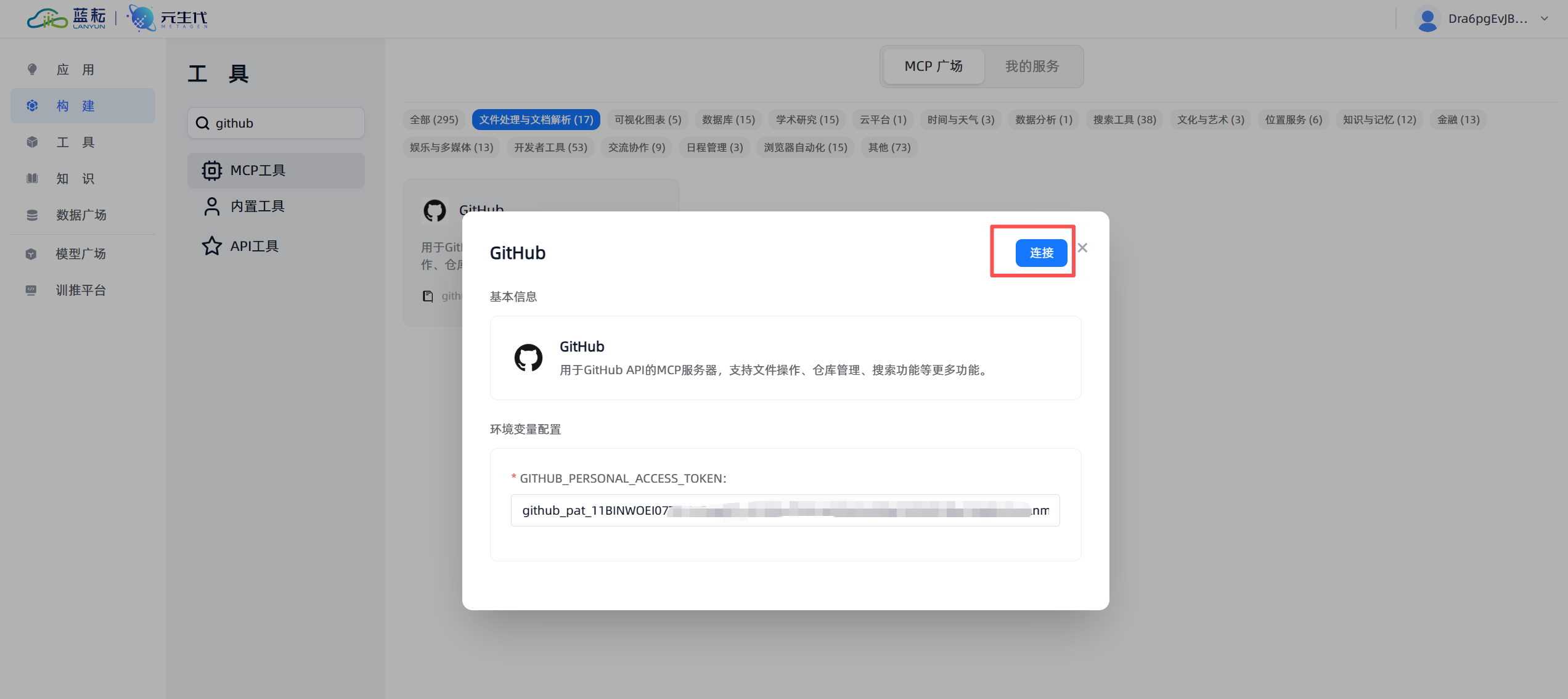Click the 知识 book icon in sidebar
The image size is (1568, 699).
pyautogui.click(x=32, y=179)
